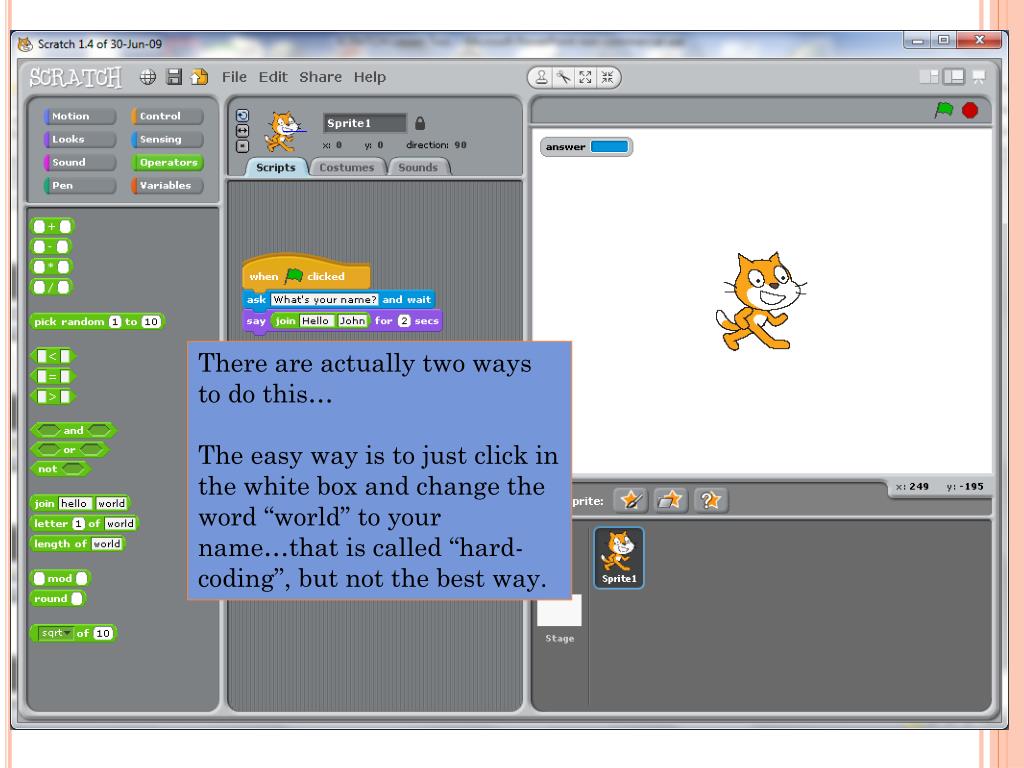The width and height of the screenshot is (1024, 768).
Task: Click the 'or' boolean block
Action: tap(69, 450)
